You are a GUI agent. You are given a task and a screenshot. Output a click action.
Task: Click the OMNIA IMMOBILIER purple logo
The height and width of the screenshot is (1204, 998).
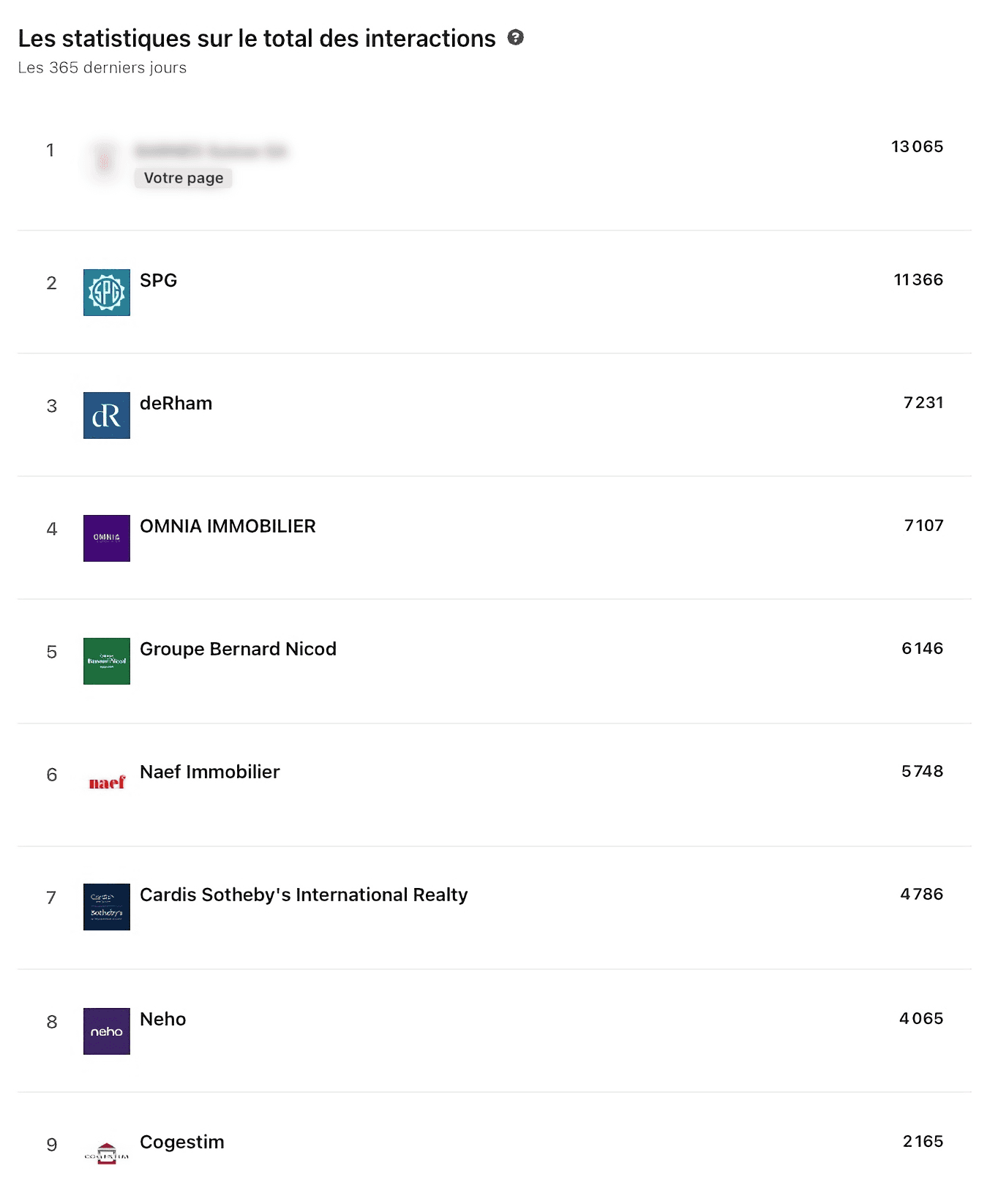(x=107, y=538)
